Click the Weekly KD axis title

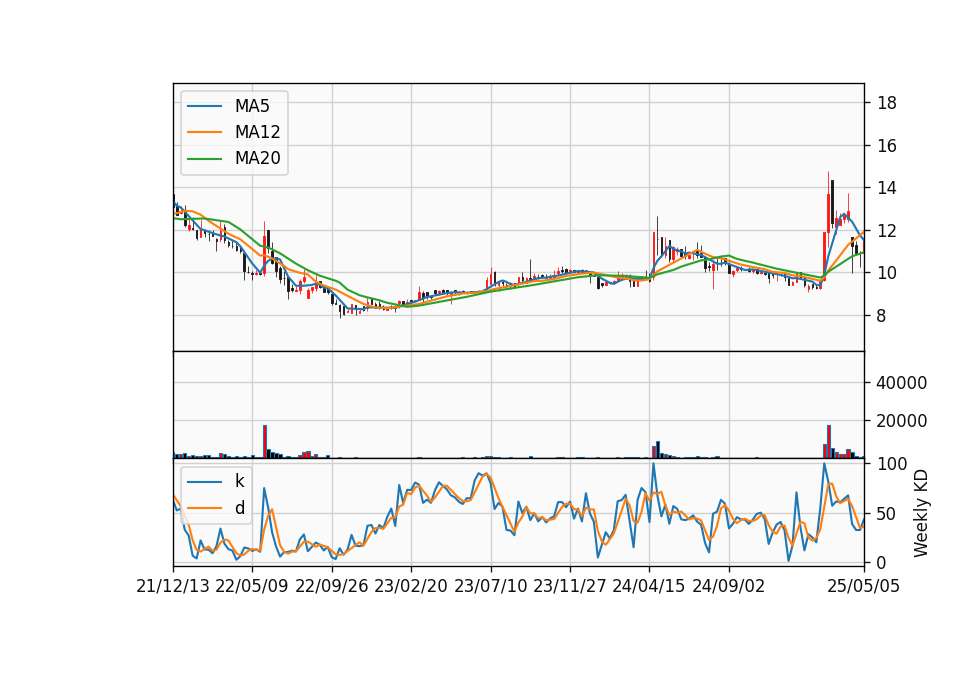(920, 514)
